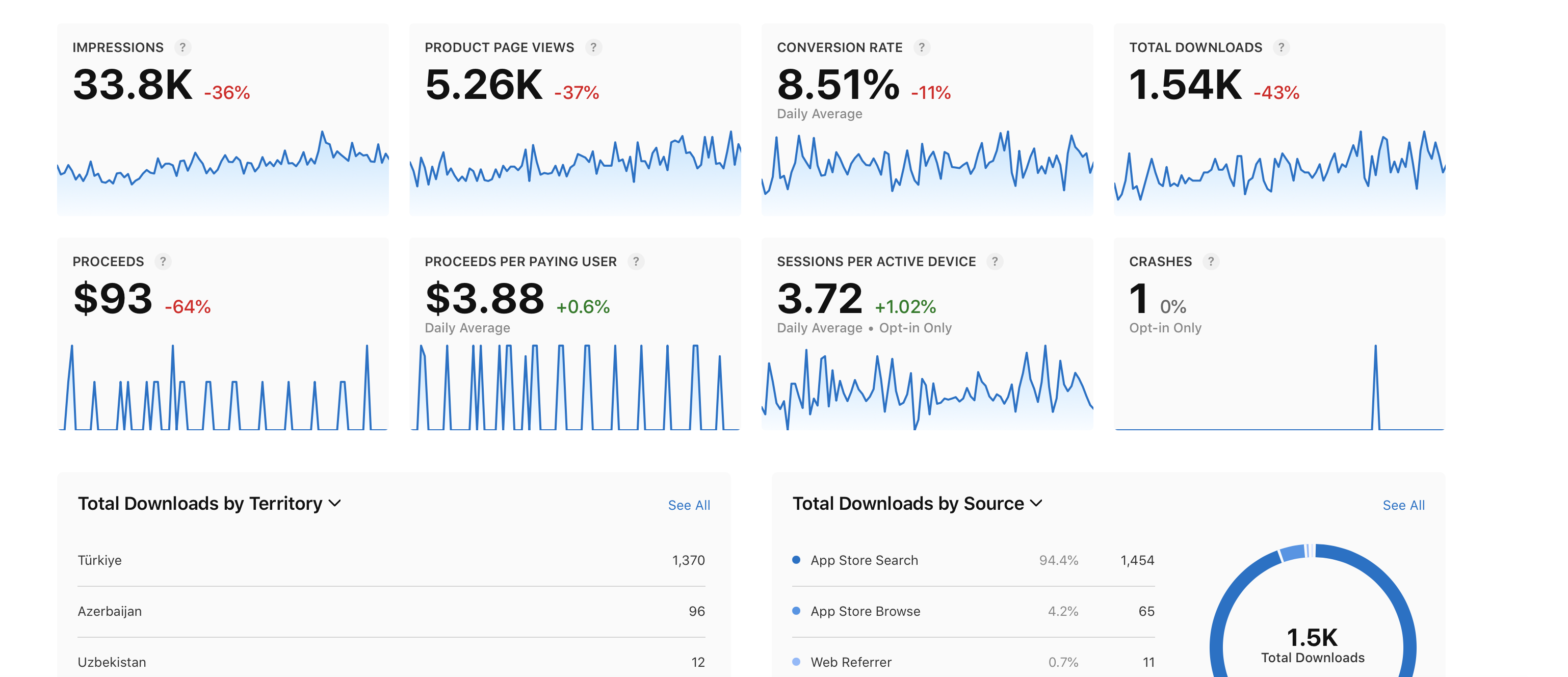Screen dimensions: 1568x677
Task: Open See All for downloads by territory
Action: [x=689, y=505]
